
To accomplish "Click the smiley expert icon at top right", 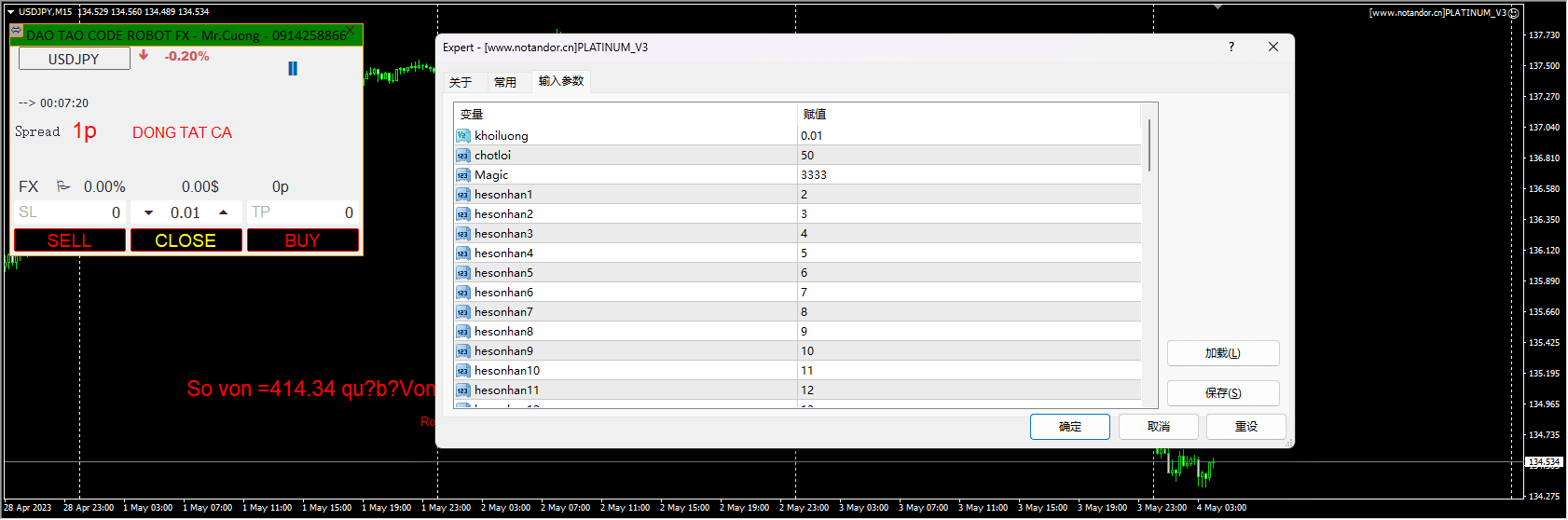I will (x=1514, y=13).
